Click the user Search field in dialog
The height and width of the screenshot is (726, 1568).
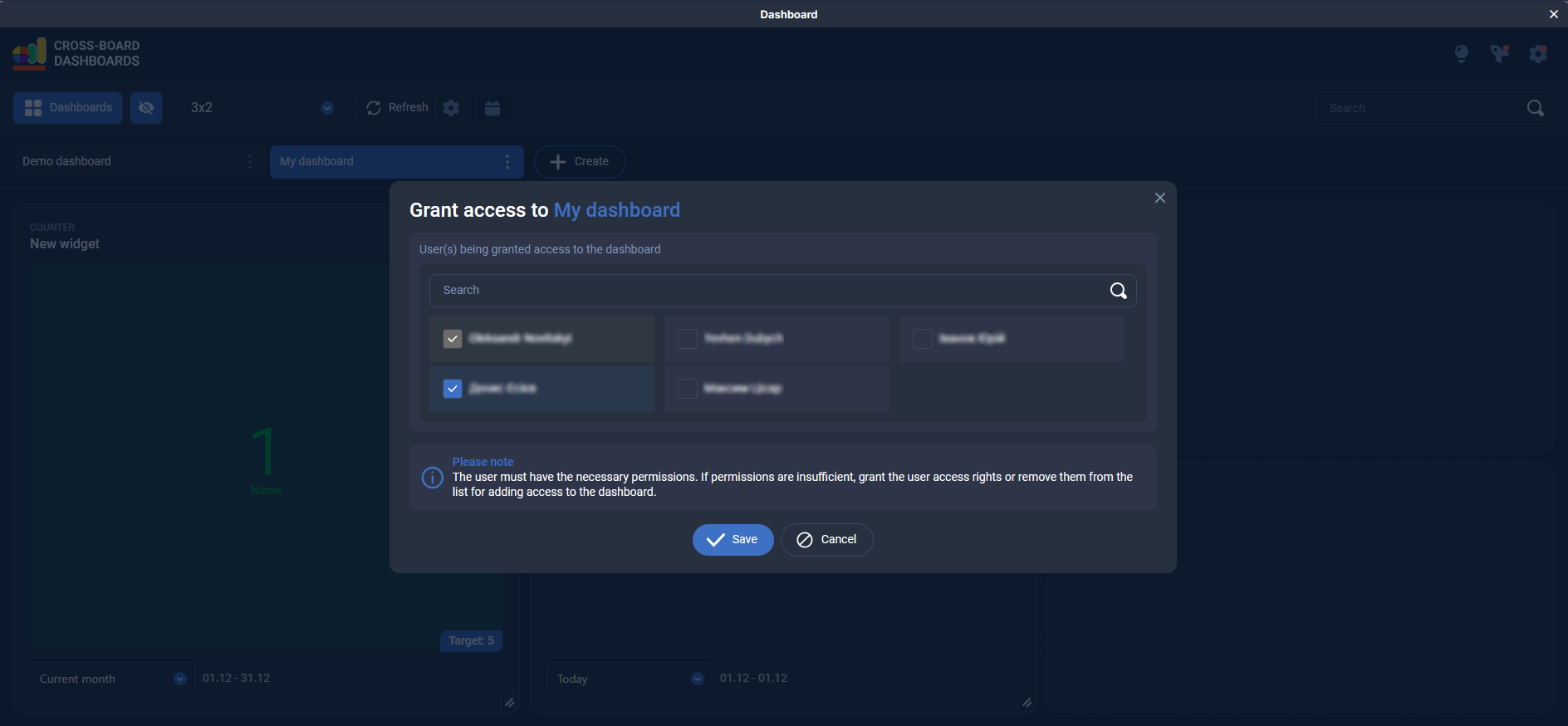point(764,291)
